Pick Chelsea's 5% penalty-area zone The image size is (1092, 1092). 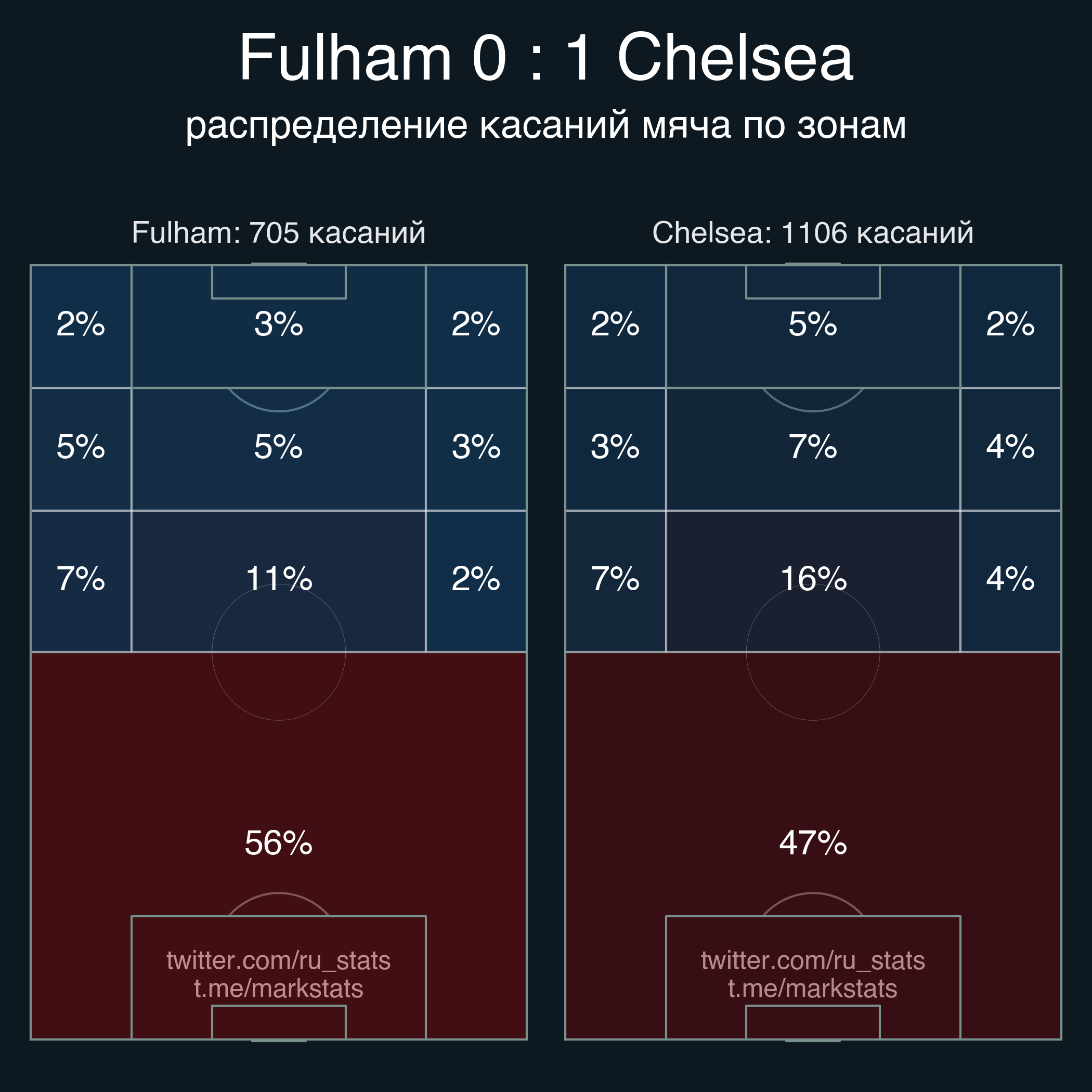click(x=813, y=324)
